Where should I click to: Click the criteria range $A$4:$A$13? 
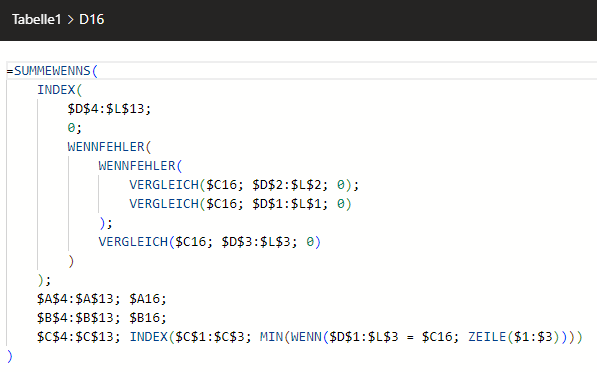click(x=75, y=299)
